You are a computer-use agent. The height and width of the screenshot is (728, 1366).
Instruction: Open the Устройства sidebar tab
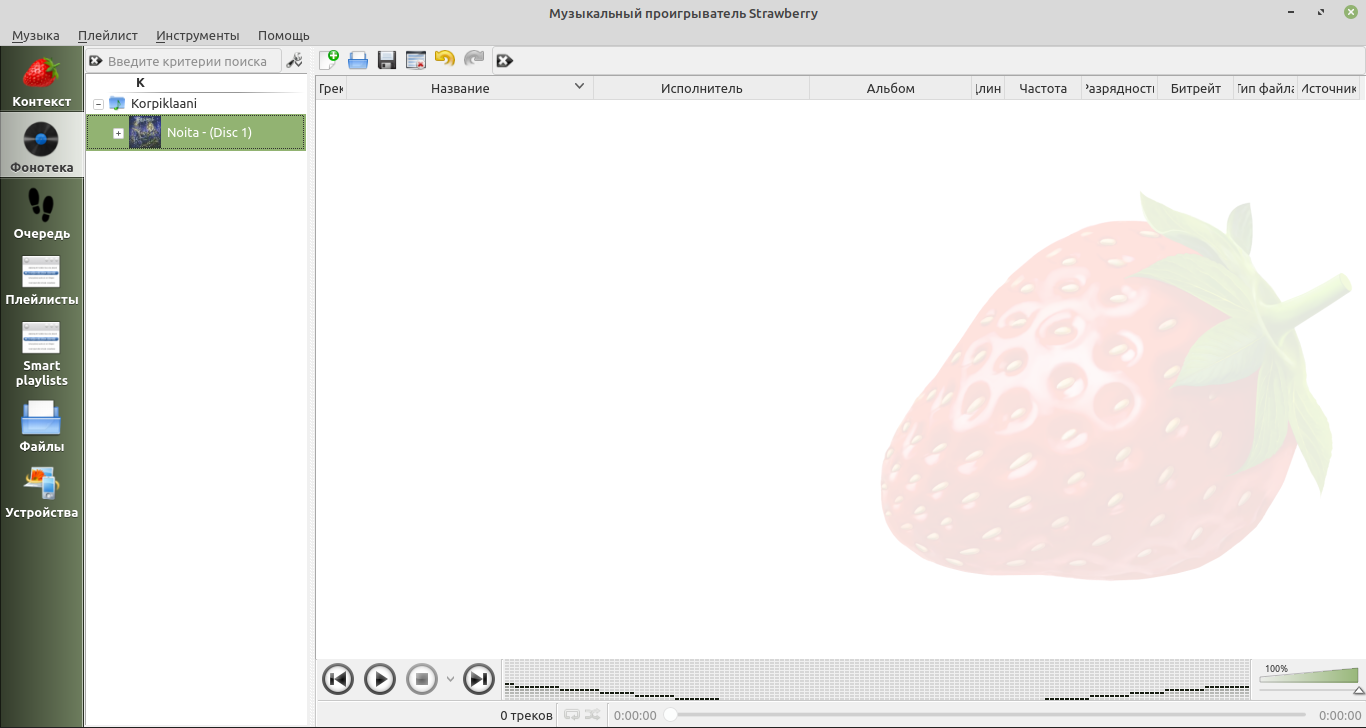[41, 492]
